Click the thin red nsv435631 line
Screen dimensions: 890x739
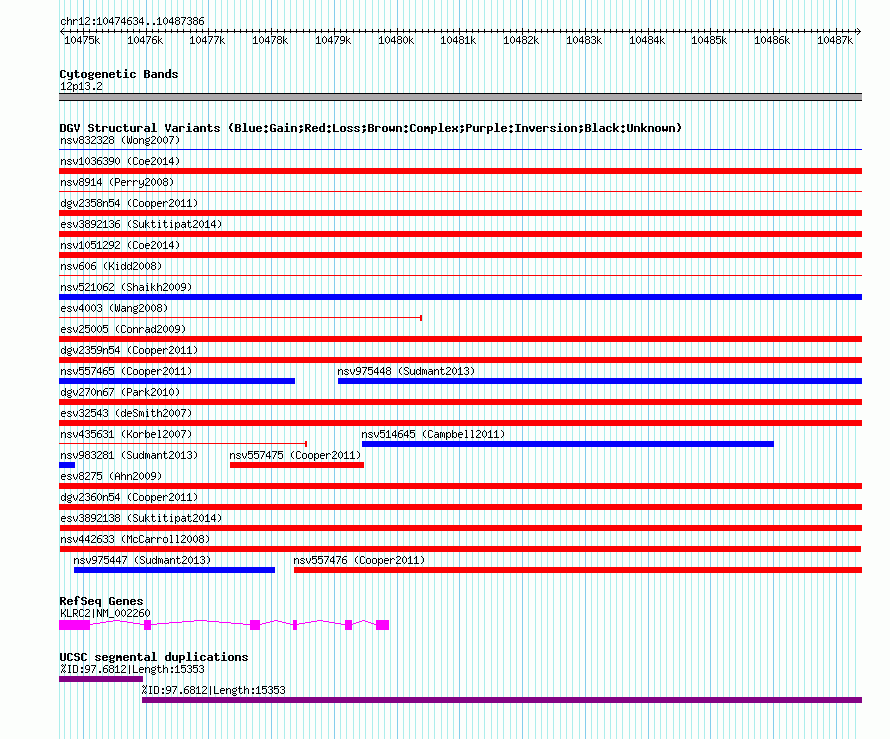(183, 444)
